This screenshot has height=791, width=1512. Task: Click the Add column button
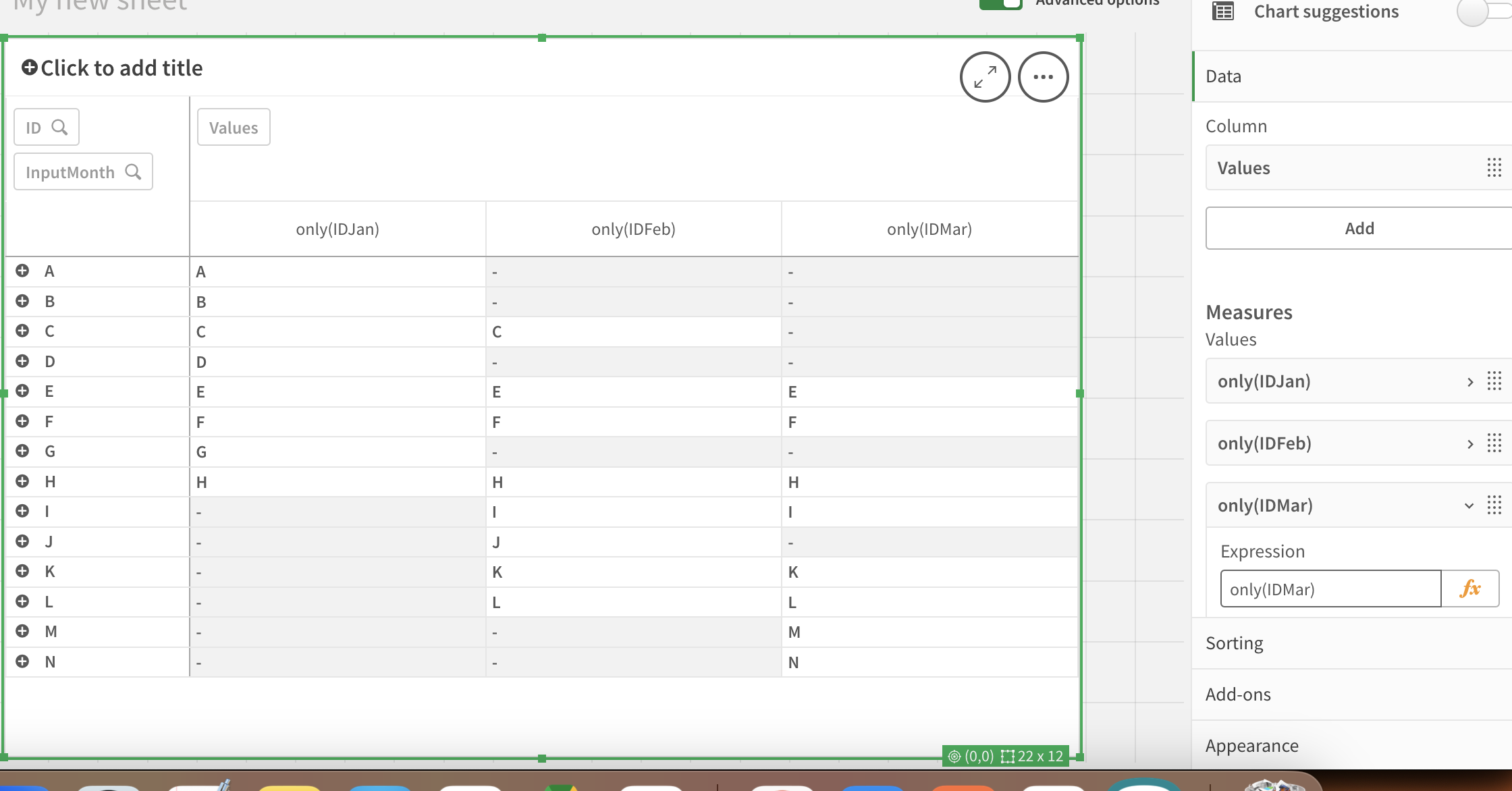click(x=1359, y=228)
